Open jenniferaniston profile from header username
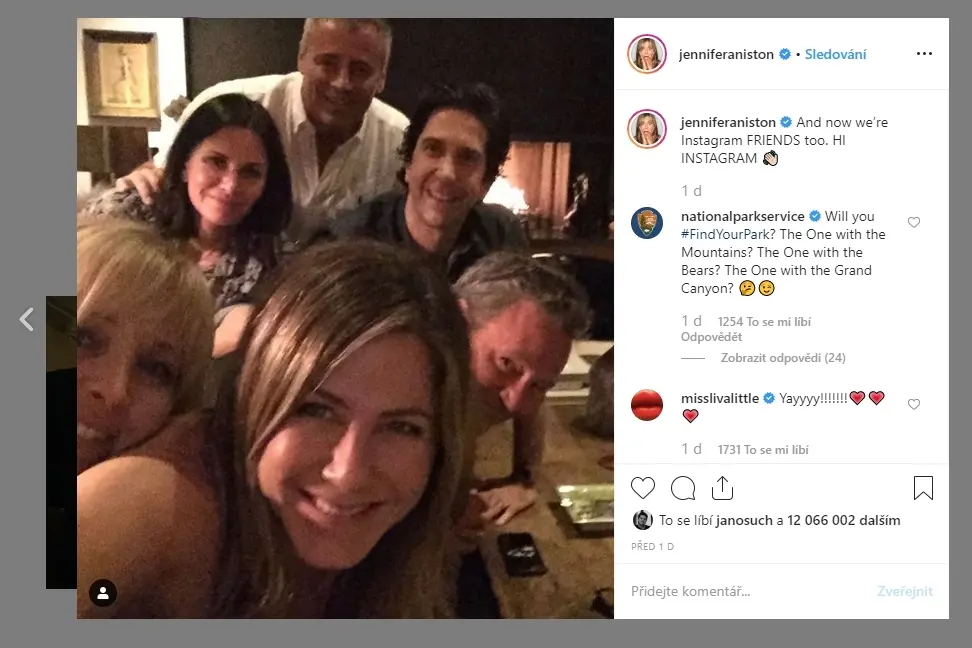 (726, 54)
